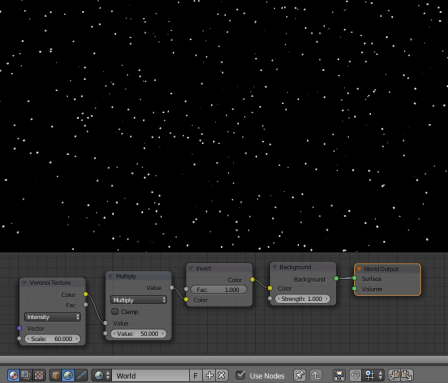Open the snap element grid dropdown
The height and width of the screenshot is (383, 448).
[x=374, y=375]
